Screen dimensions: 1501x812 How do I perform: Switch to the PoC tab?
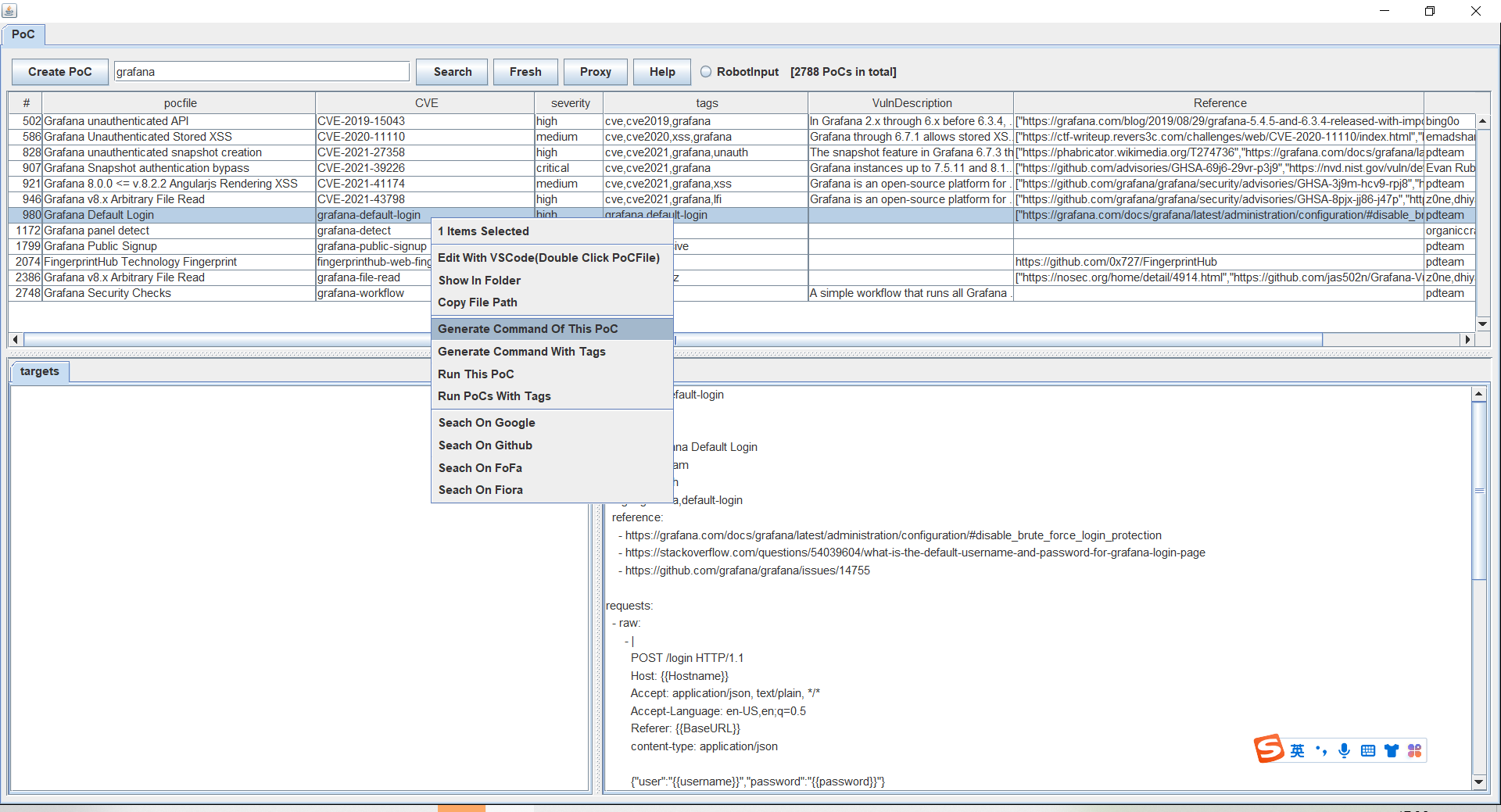pyautogui.click(x=23, y=34)
